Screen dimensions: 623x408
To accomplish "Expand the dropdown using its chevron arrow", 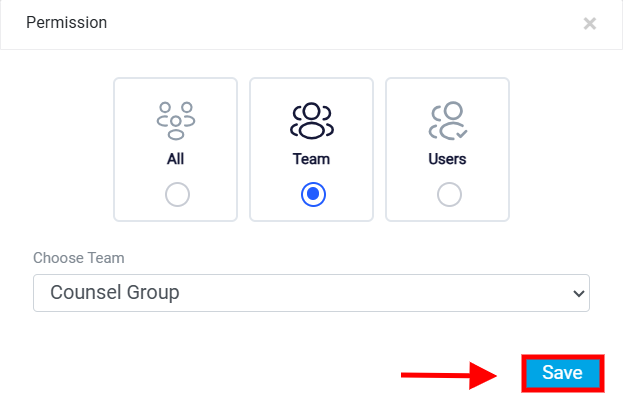I will point(578,294).
